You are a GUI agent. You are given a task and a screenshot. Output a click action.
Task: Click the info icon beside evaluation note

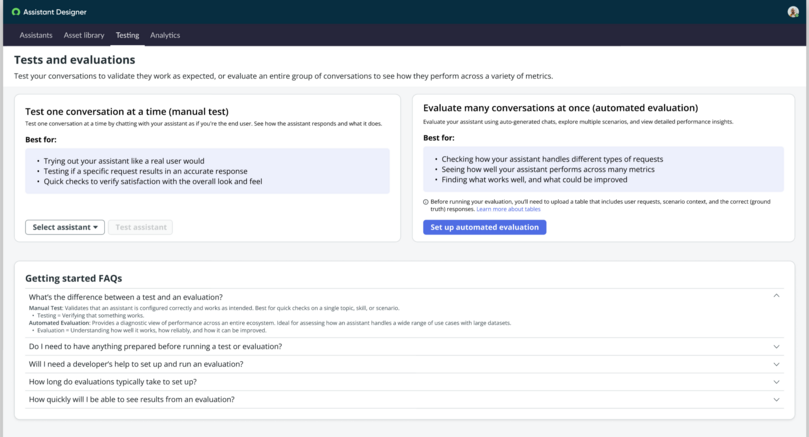click(426, 202)
